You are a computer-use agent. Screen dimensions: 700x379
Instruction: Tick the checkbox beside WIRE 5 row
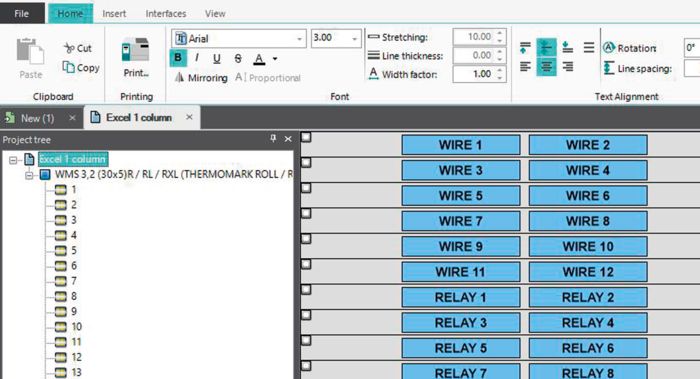[x=306, y=188]
